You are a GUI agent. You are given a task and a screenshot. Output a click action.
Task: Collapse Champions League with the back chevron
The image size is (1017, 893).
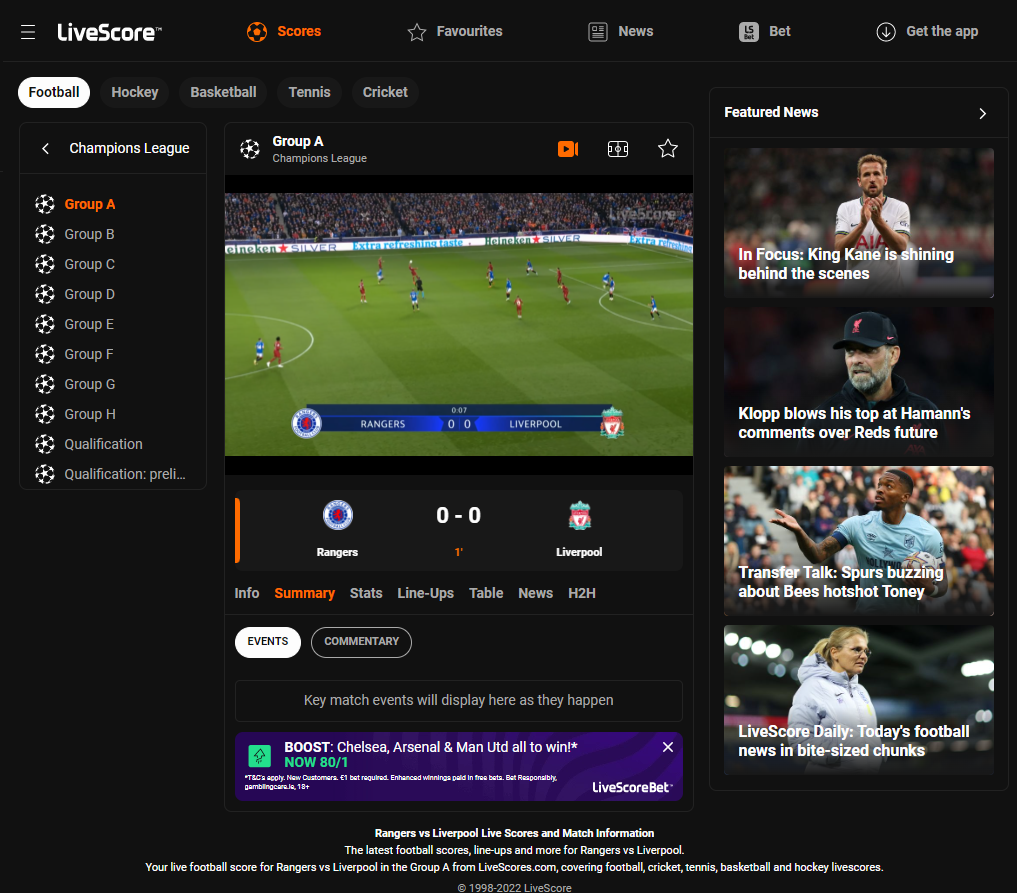tap(45, 147)
